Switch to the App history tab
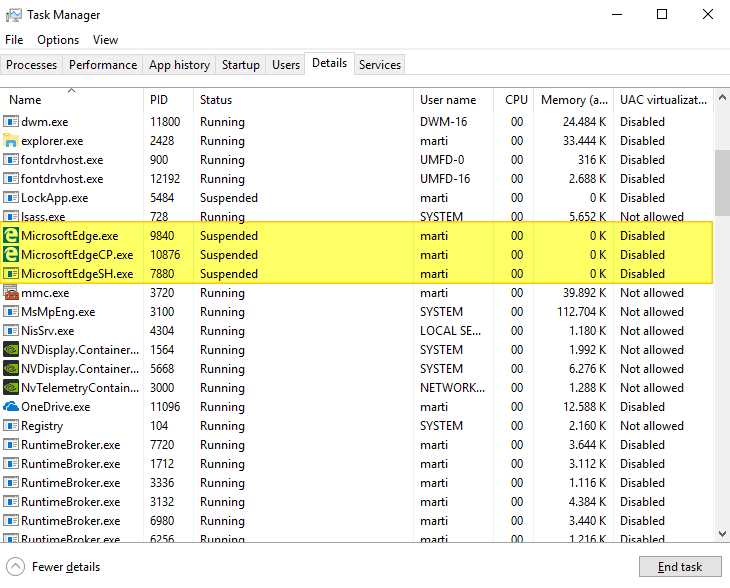The height and width of the screenshot is (588, 730). click(179, 65)
